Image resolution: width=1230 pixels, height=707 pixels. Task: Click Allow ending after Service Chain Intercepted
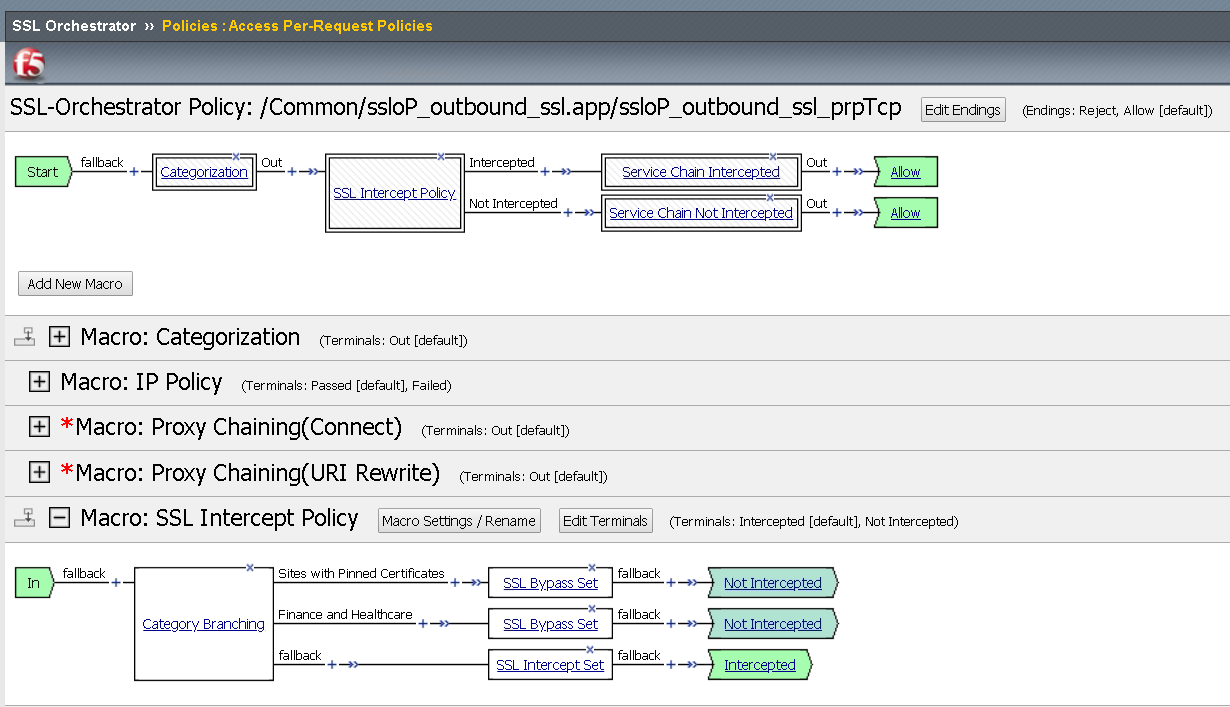point(905,172)
